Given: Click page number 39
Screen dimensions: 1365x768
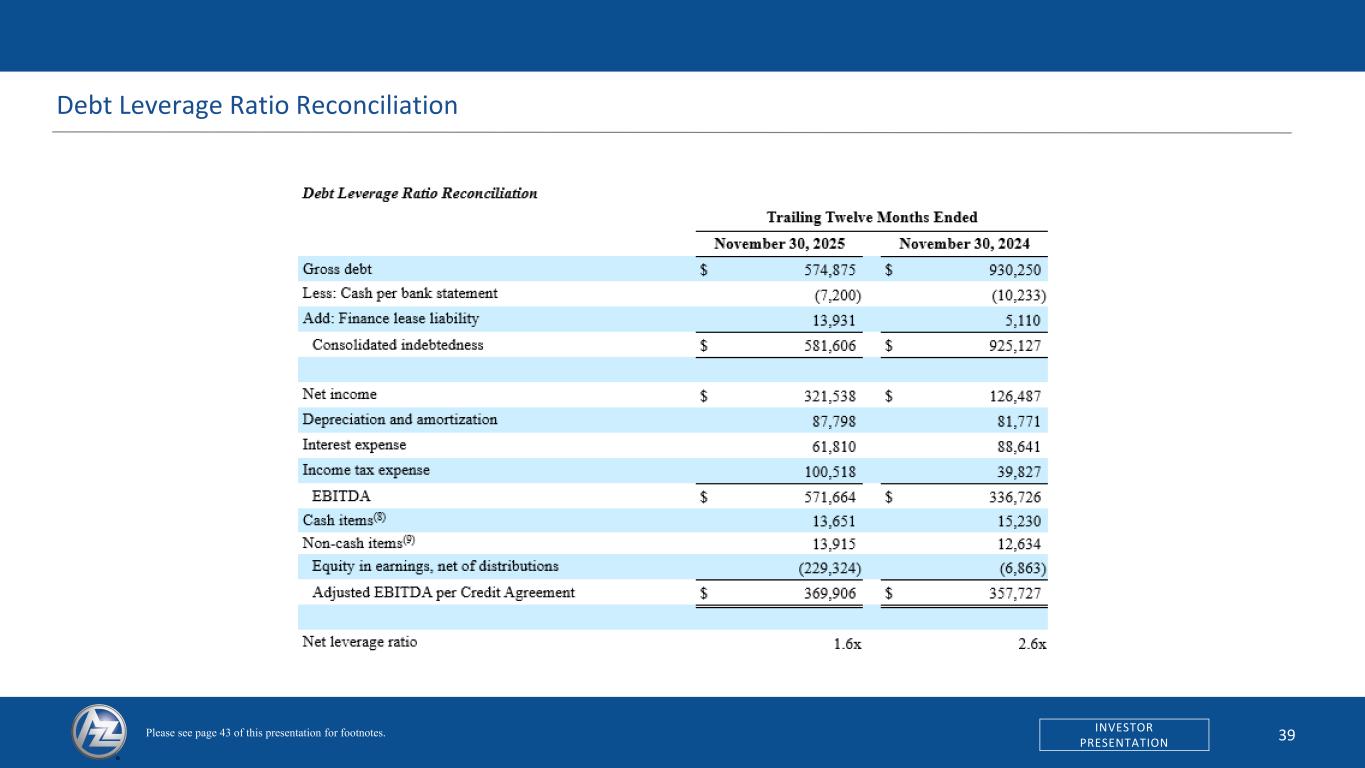Looking at the screenshot, I should click(1286, 735).
